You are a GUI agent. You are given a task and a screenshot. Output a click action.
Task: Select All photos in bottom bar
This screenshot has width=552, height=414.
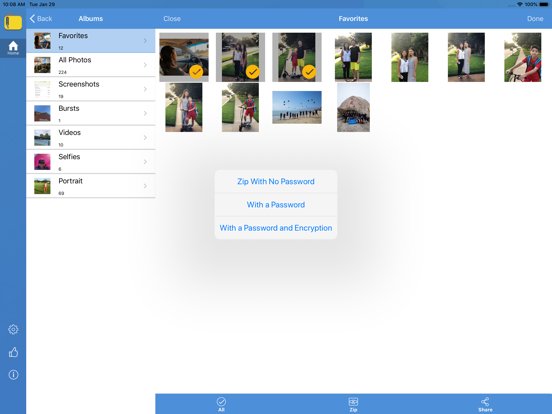coord(221,404)
